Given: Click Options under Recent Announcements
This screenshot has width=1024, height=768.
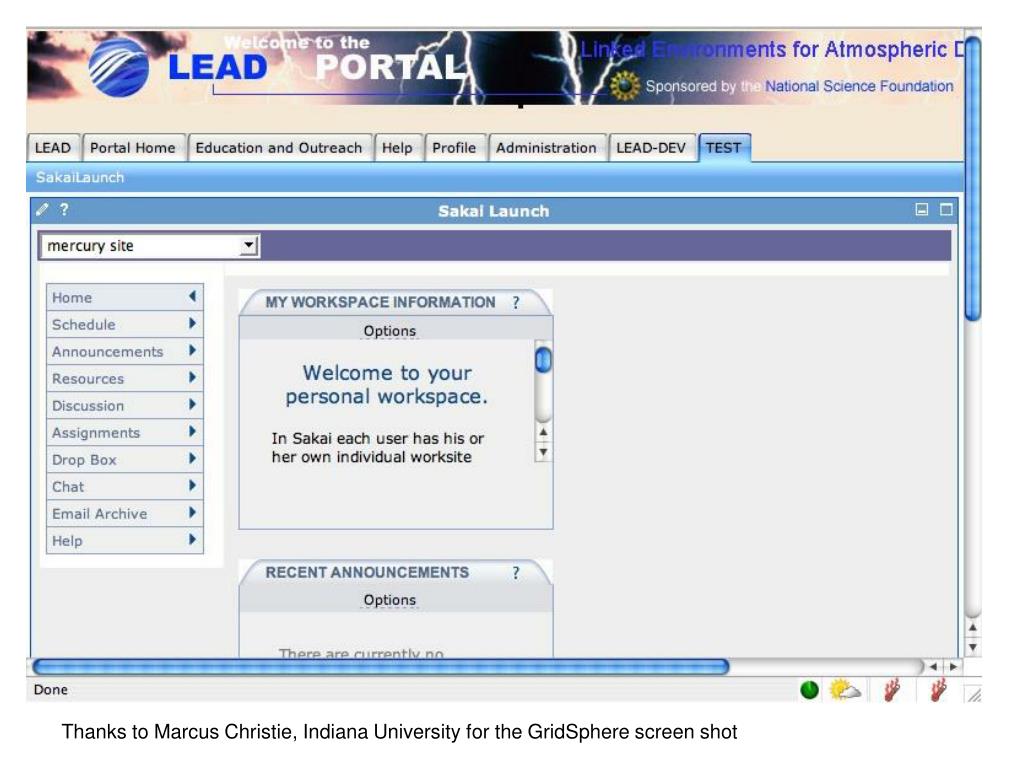Looking at the screenshot, I should point(390,600).
